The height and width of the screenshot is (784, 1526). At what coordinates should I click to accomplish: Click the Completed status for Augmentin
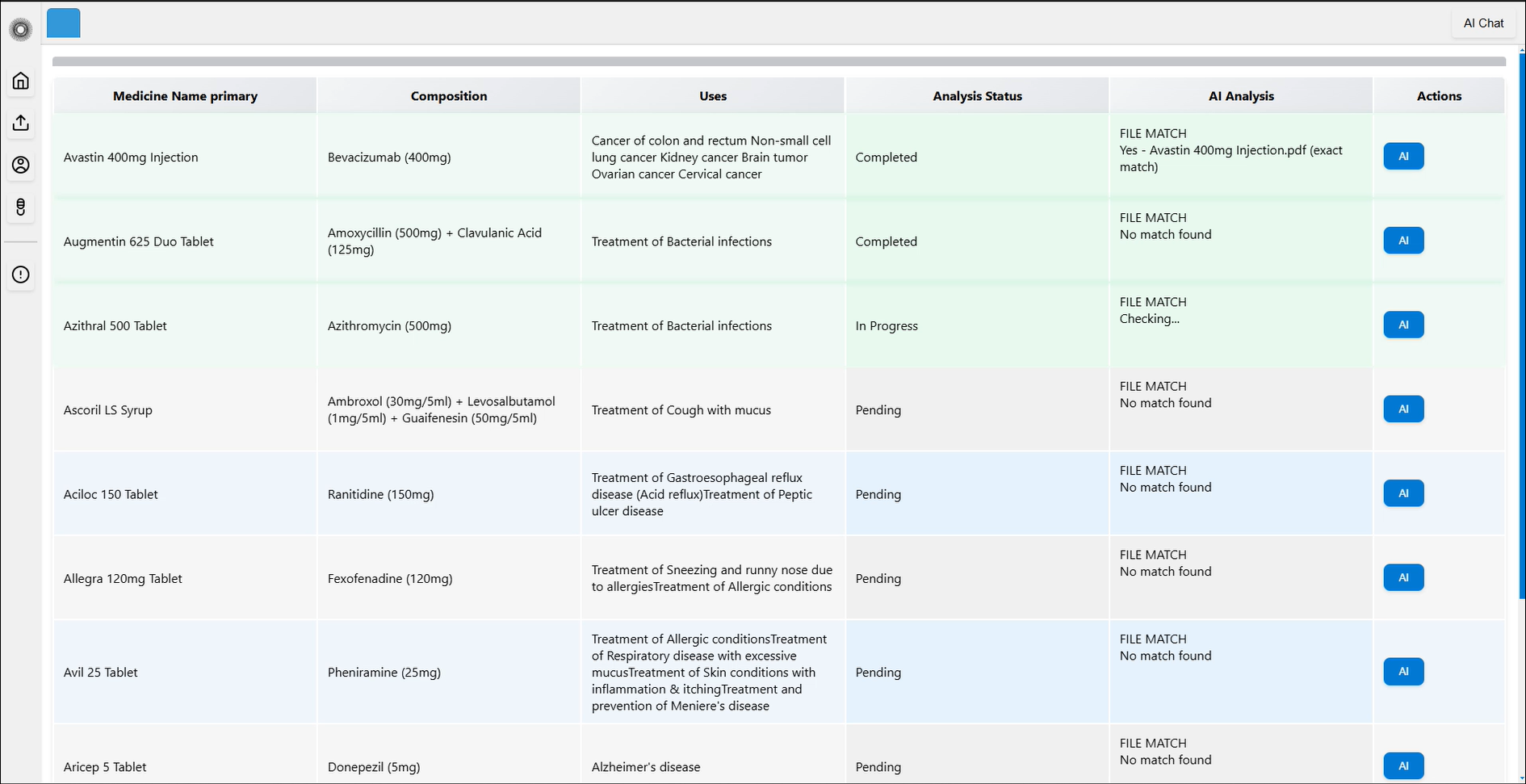click(x=977, y=241)
